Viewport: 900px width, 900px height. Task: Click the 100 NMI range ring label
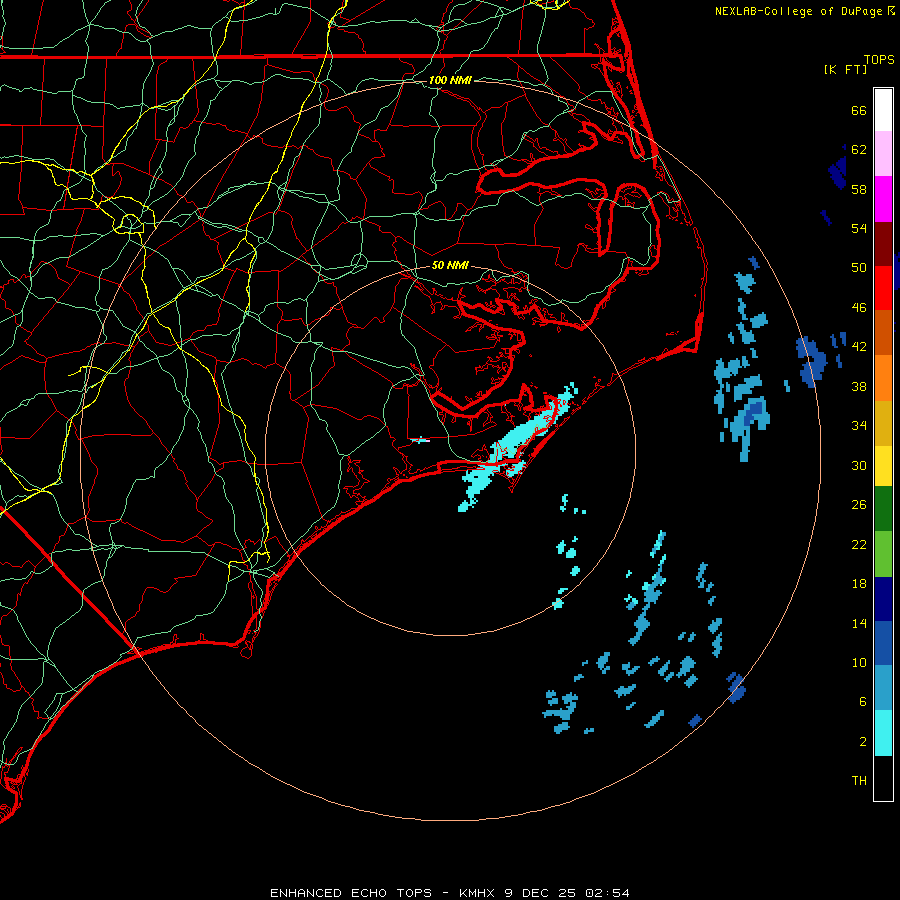tap(450, 80)
